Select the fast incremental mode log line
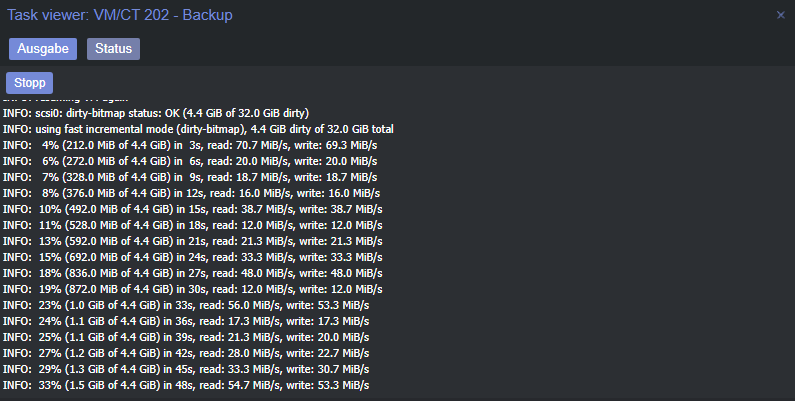Screen dimensions: 795x401 [198, 129]
